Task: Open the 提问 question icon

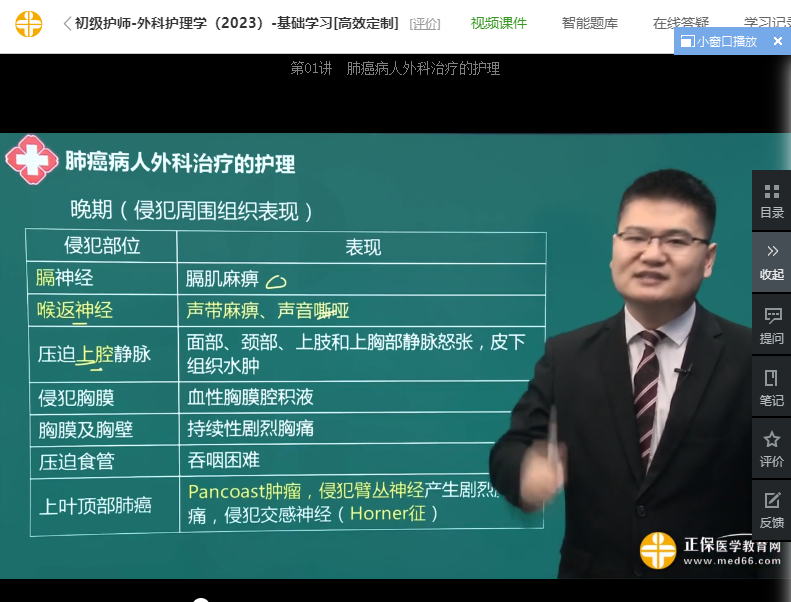Action: tap(771, 325)
